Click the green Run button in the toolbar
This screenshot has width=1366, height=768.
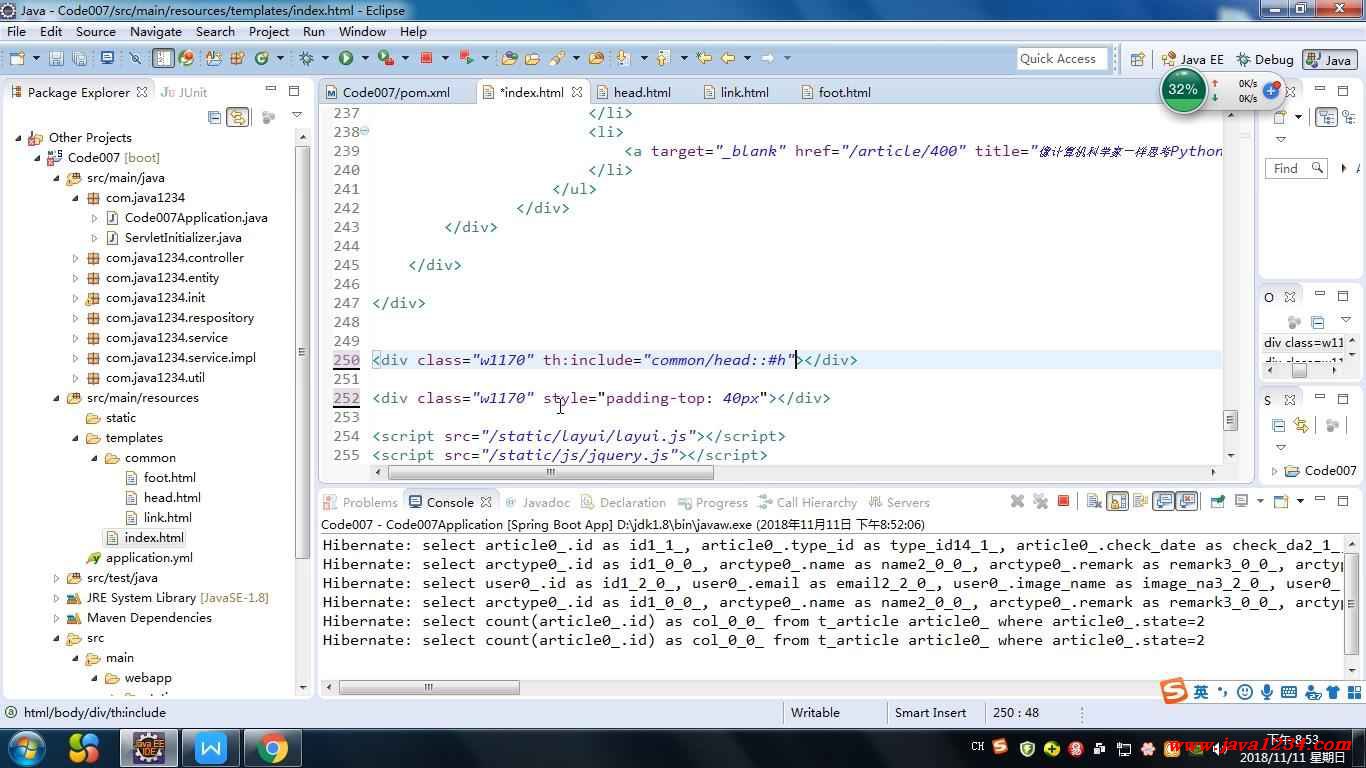(346, 58)
